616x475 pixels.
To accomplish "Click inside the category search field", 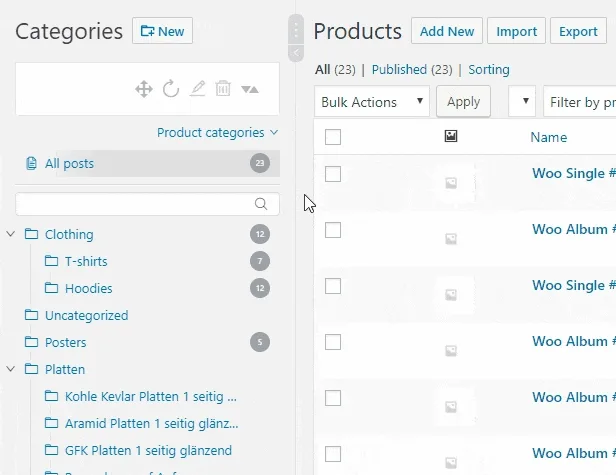I will tap(135, 204).
